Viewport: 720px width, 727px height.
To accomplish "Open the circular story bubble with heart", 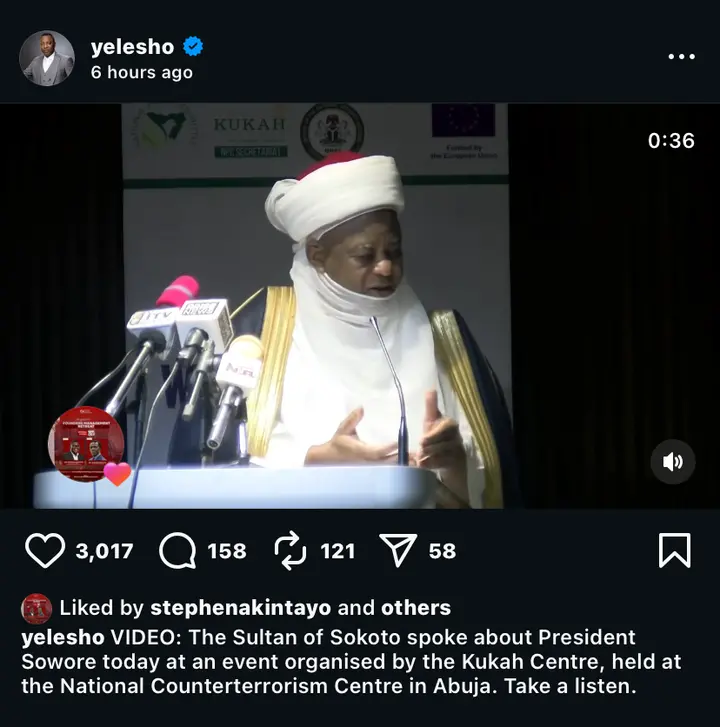I will [x=86, y=444].
